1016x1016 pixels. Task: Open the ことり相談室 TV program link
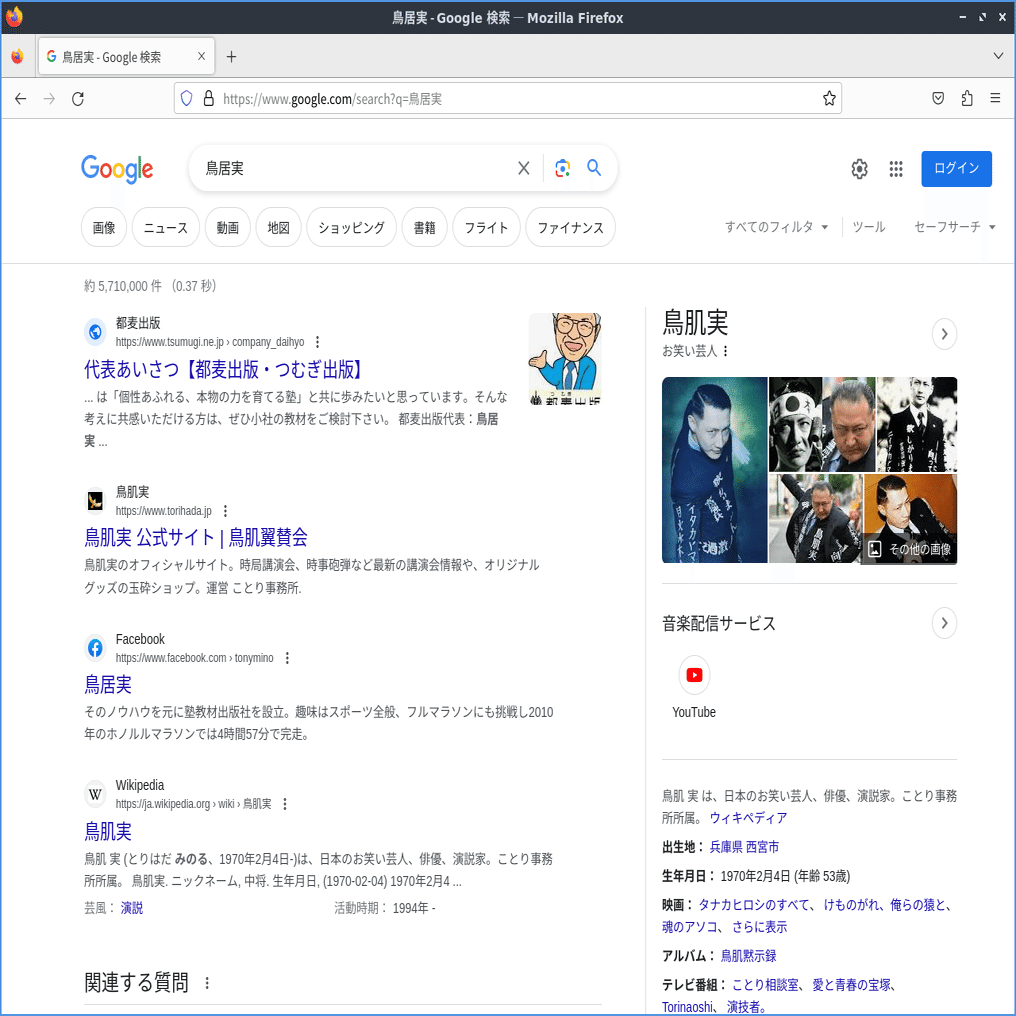[x=765, y=985]
